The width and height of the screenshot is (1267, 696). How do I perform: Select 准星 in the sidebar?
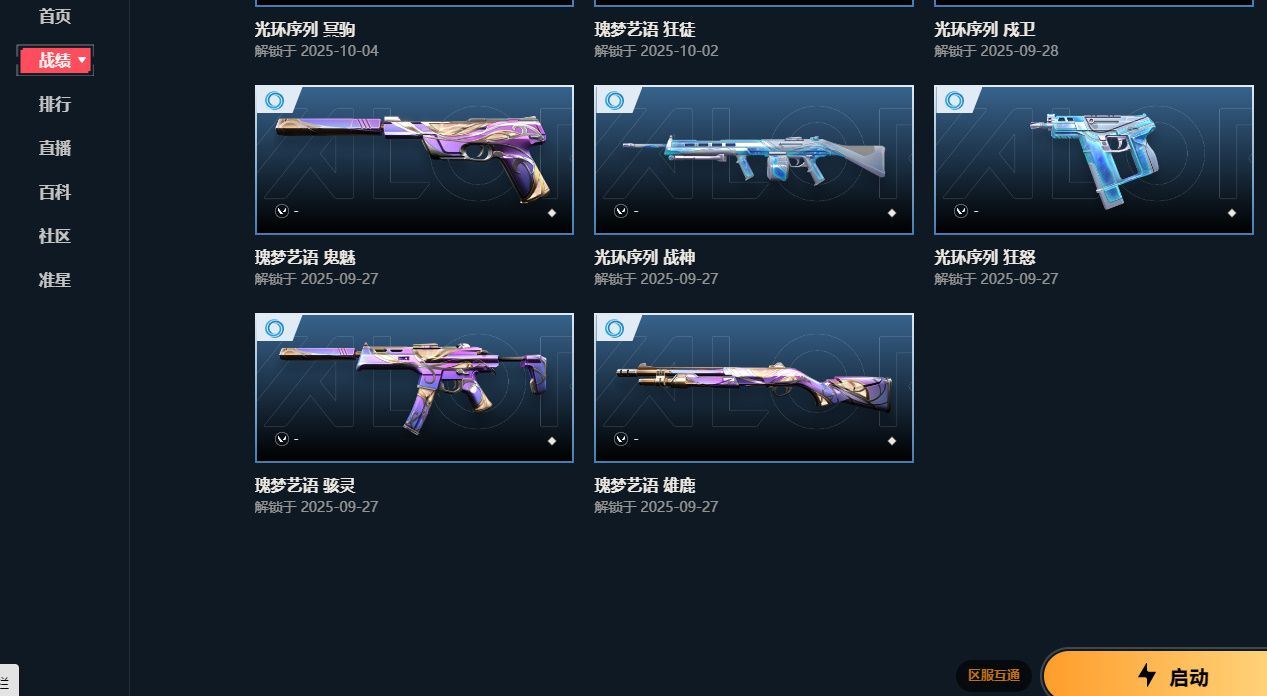(x=55, y=280)
